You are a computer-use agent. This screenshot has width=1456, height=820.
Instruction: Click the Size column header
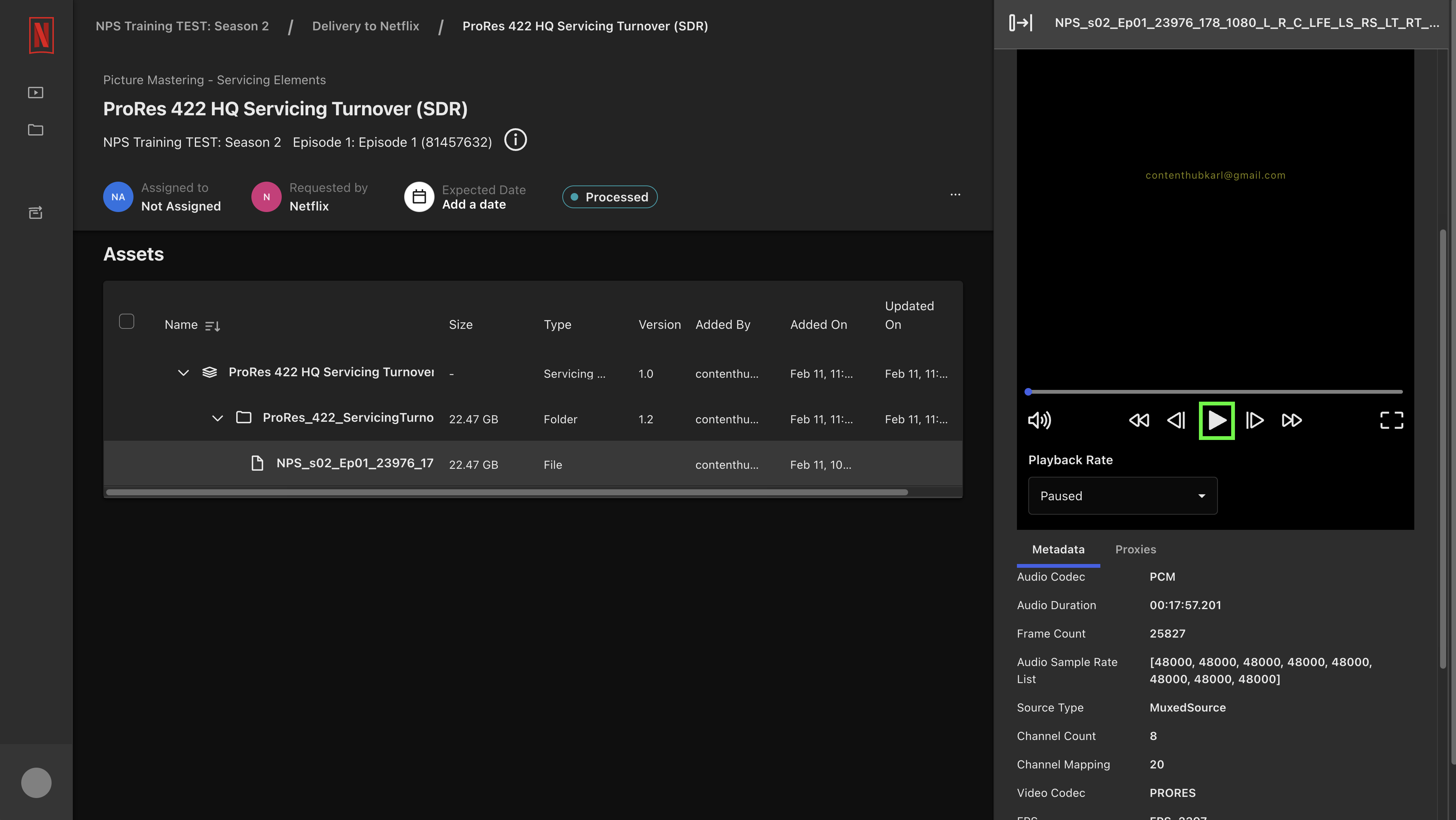click(x=461, y=325)
